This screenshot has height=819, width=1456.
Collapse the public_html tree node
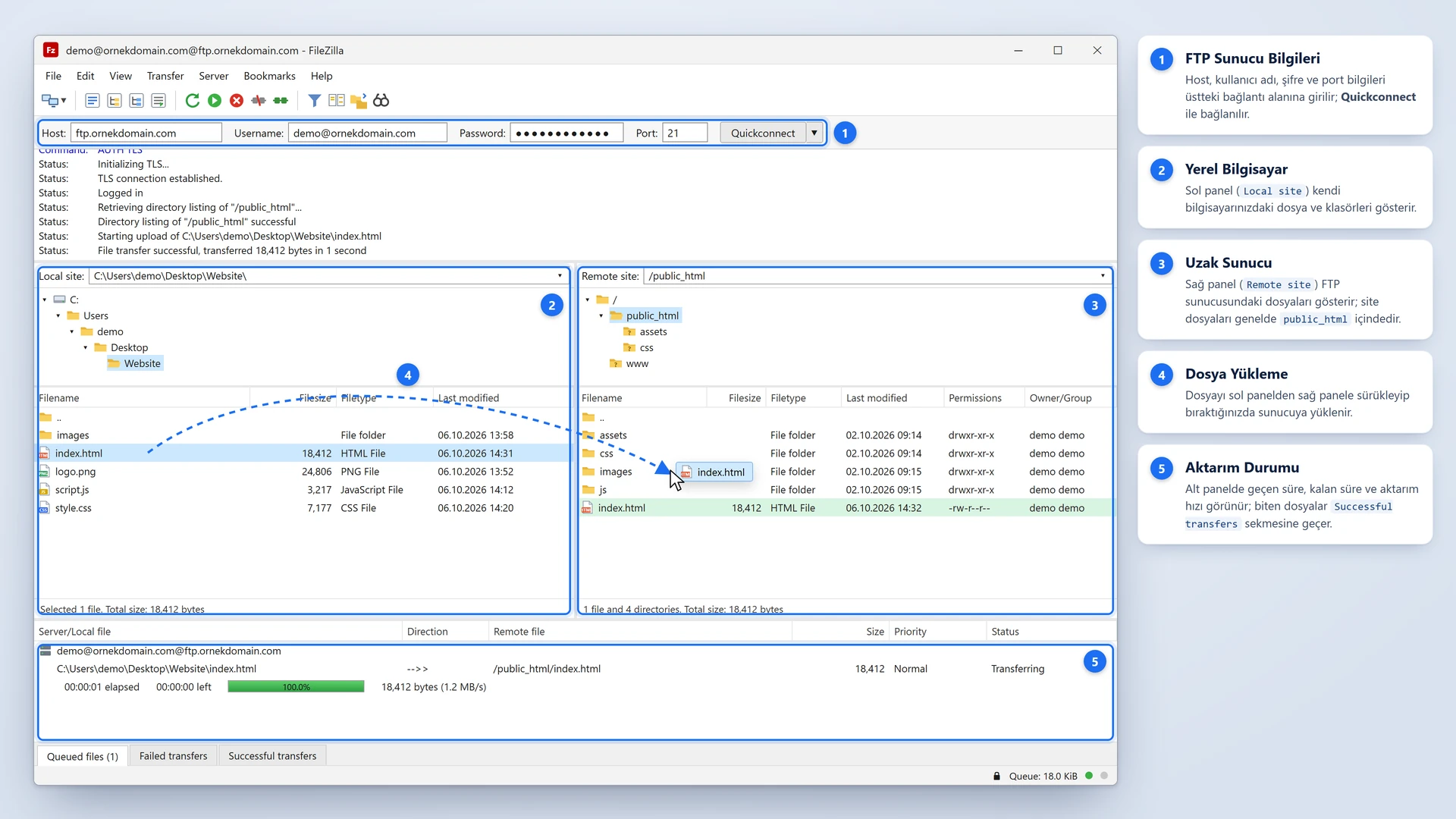tap(601, 315)
